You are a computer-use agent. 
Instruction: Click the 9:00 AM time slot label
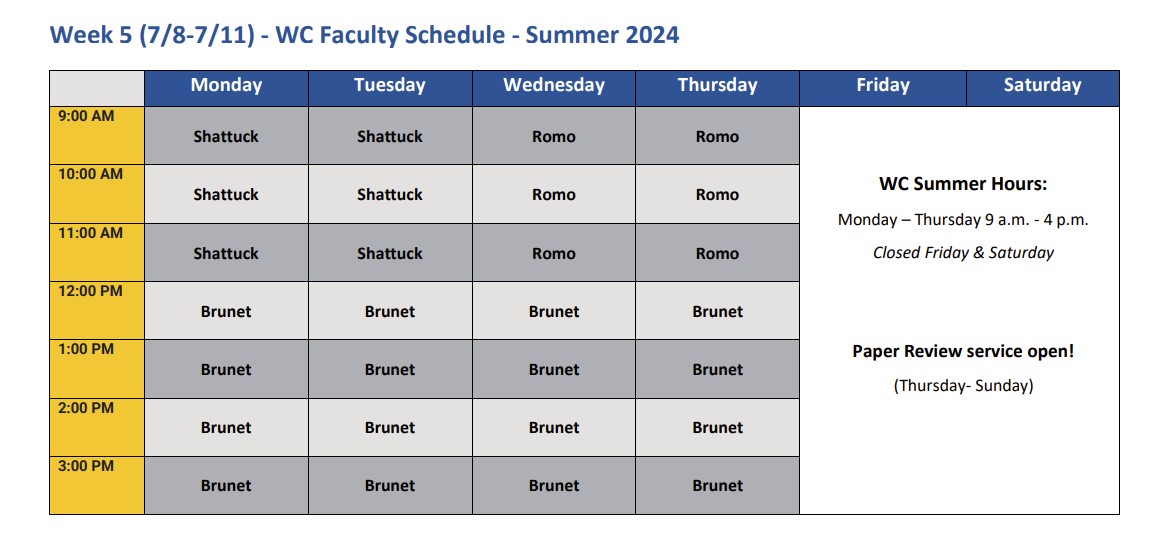(87, 116)
